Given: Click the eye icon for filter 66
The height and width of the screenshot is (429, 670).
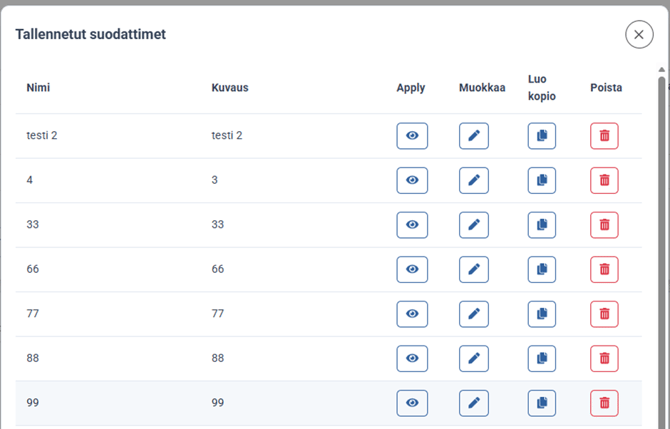Looking at the screenshot, I should click(412, 269).
